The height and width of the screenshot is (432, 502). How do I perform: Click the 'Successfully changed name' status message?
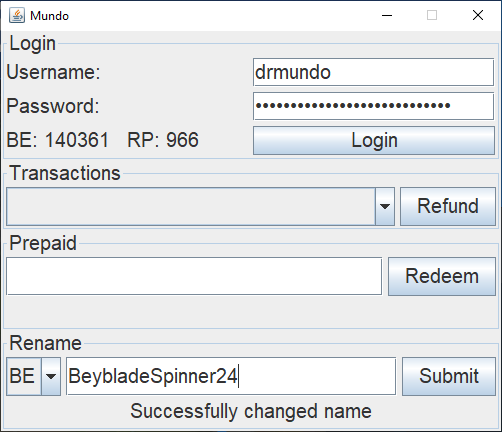pyautogui.click(x=251, y=411)
